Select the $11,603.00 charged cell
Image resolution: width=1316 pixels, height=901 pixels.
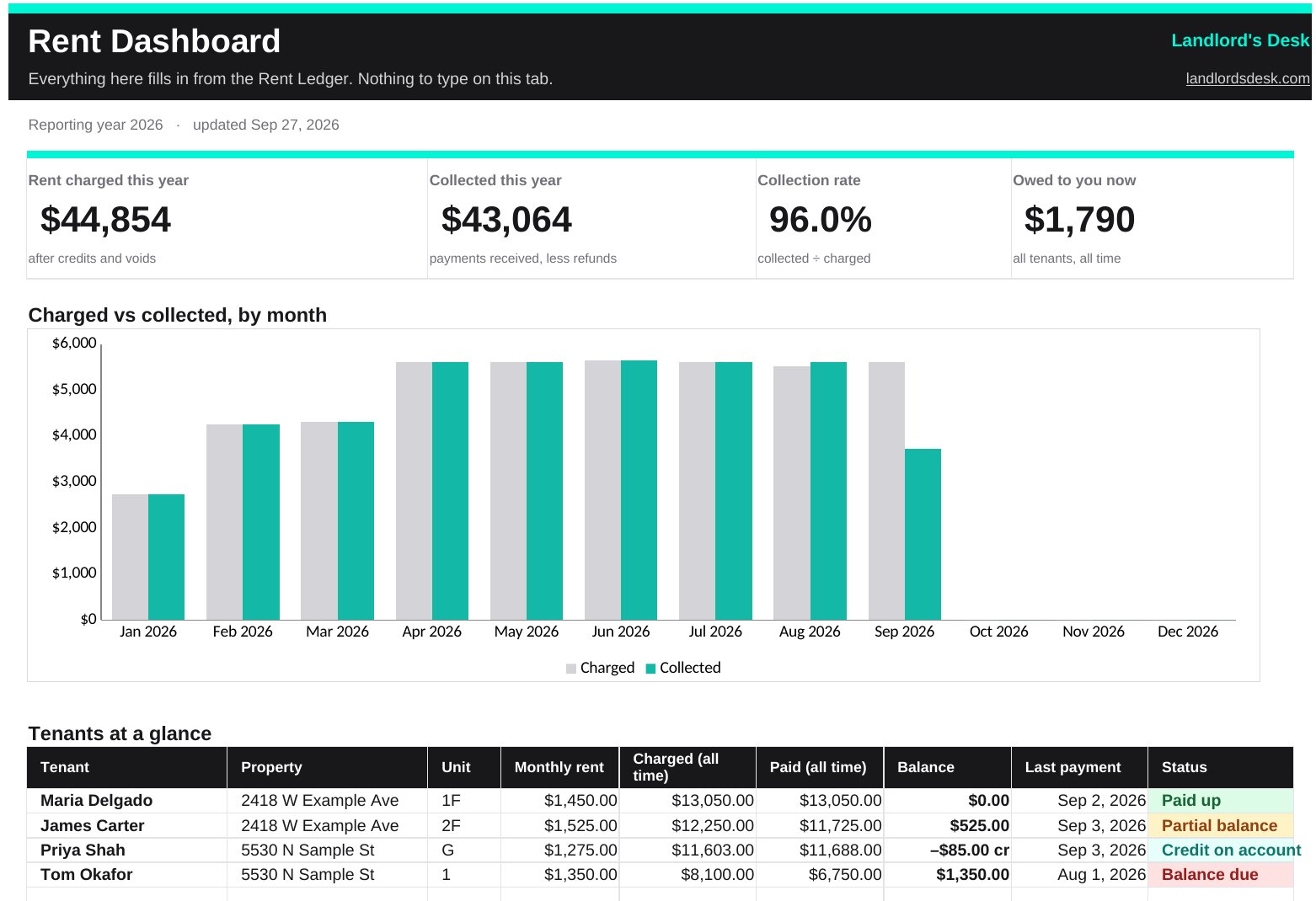(687, 850)
